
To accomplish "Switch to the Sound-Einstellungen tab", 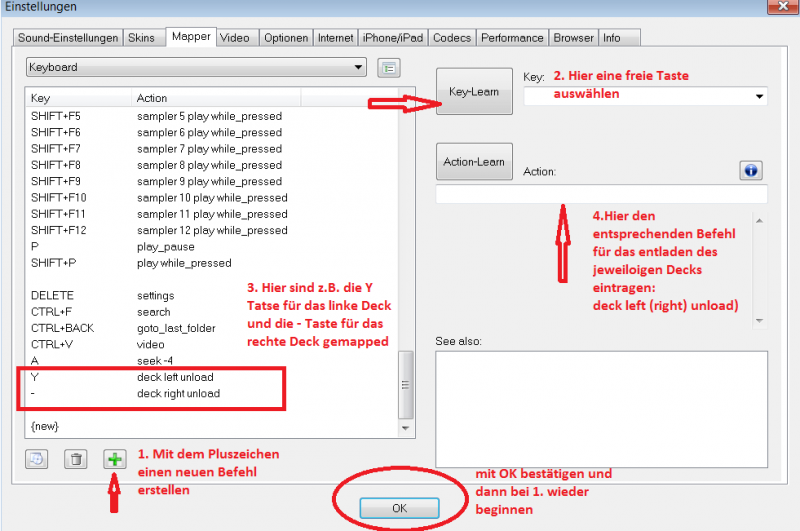I will (68, 38).
